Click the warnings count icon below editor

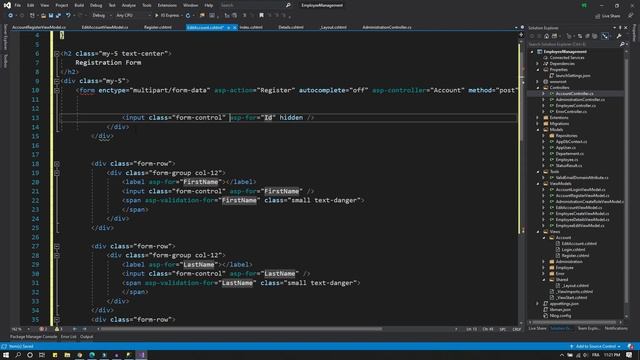[58, 329]
